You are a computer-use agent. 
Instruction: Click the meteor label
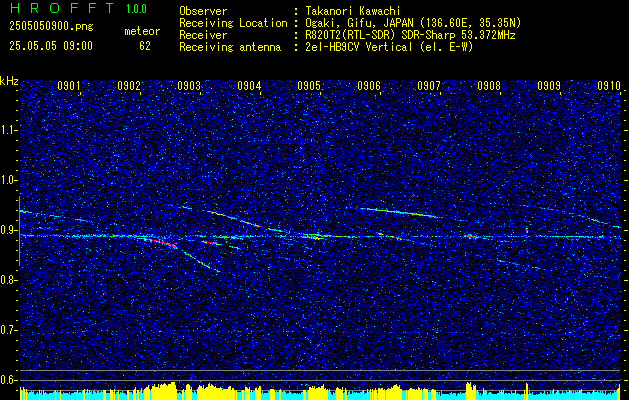tap(142, 32)
